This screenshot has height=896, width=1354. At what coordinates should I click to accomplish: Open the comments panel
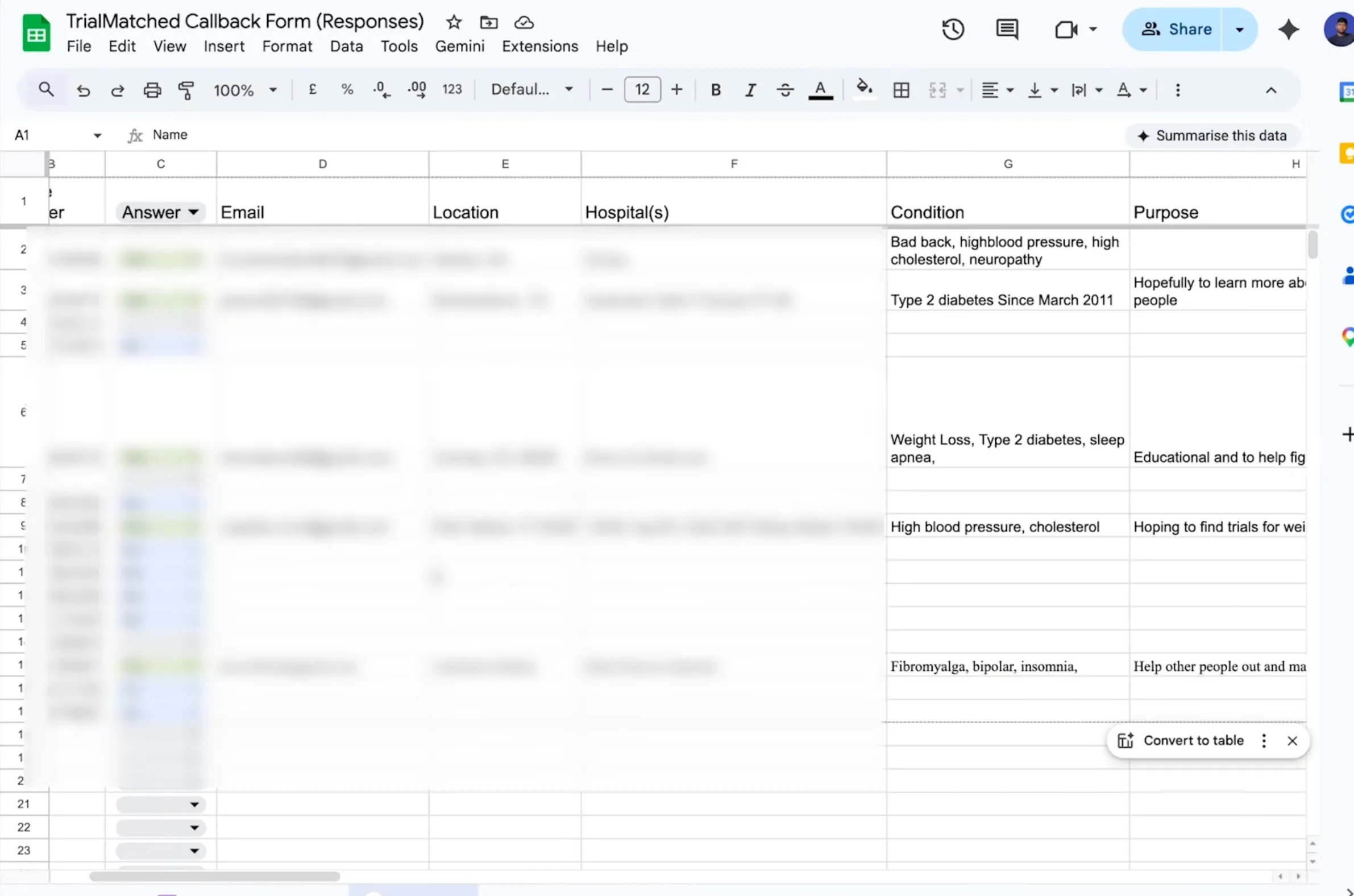(x=1007, y=28)
